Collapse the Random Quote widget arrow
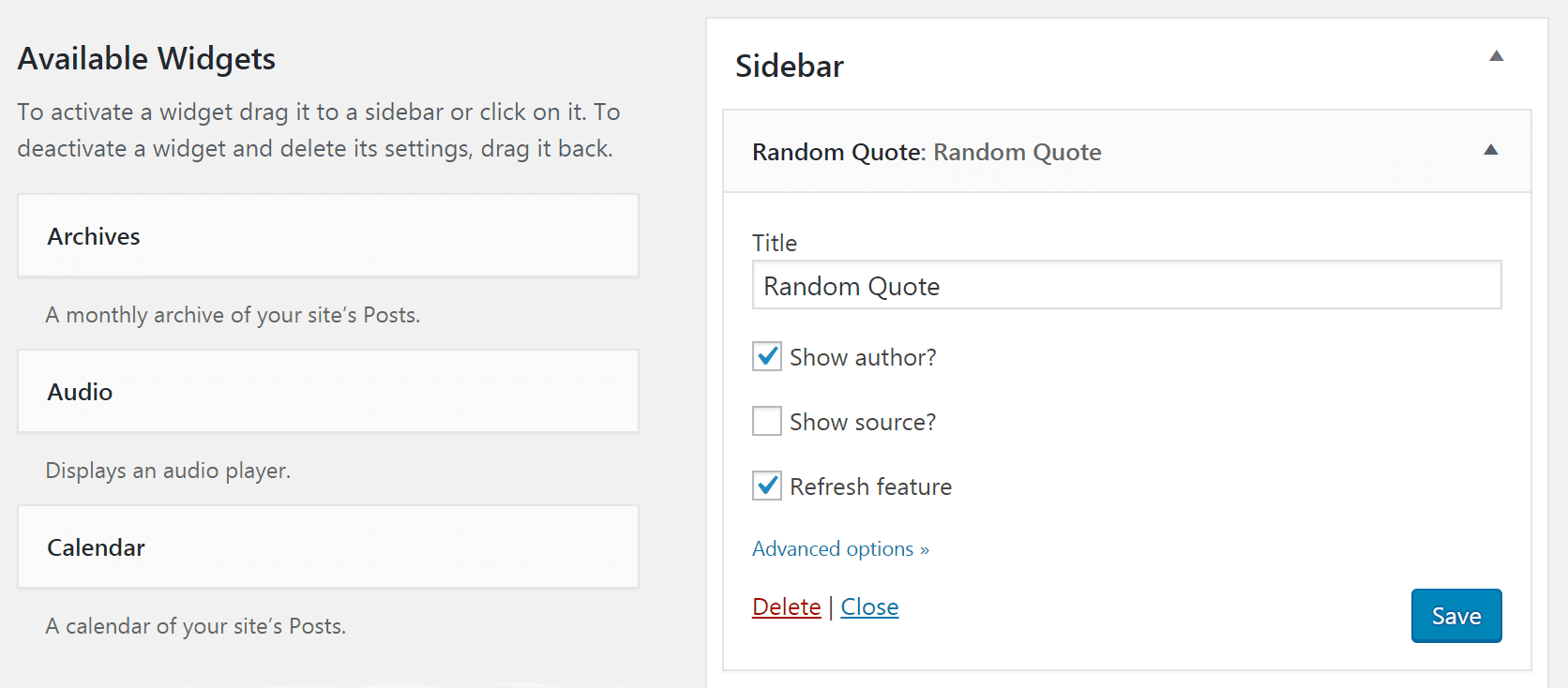 point(1491,150)
